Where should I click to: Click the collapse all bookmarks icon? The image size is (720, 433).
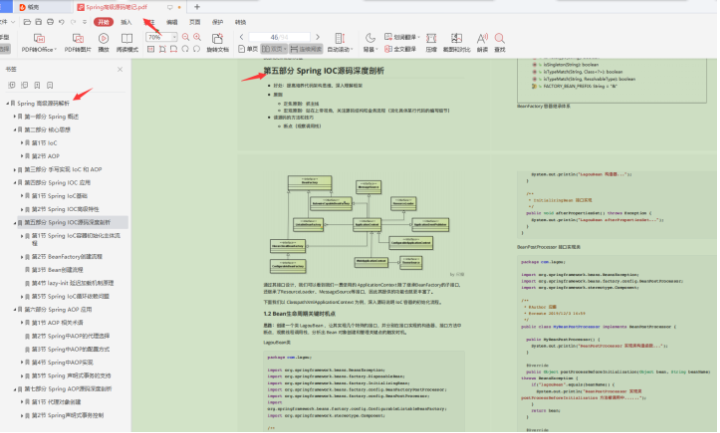point(24,85)
